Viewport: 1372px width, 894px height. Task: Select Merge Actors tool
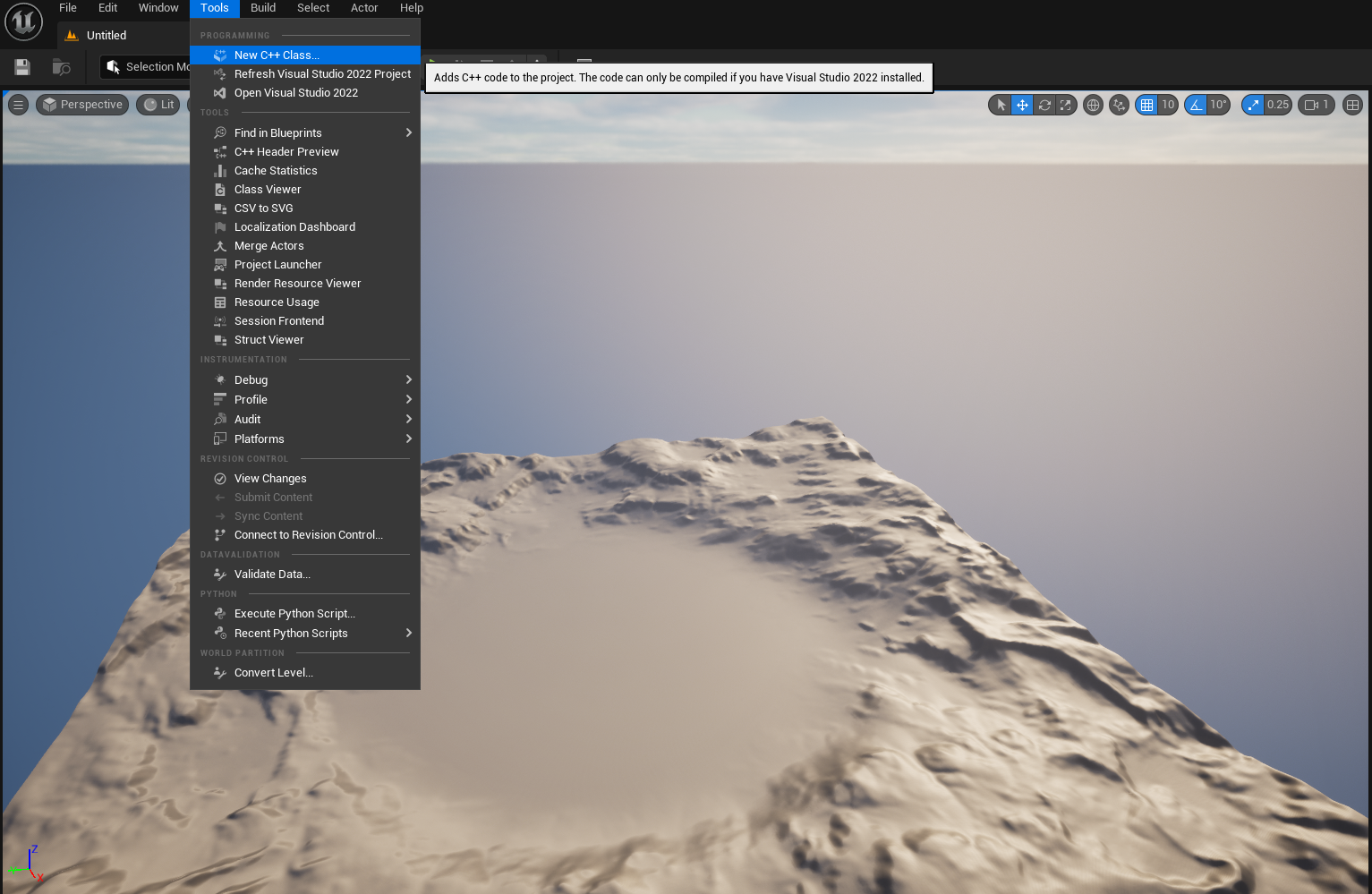305,246
